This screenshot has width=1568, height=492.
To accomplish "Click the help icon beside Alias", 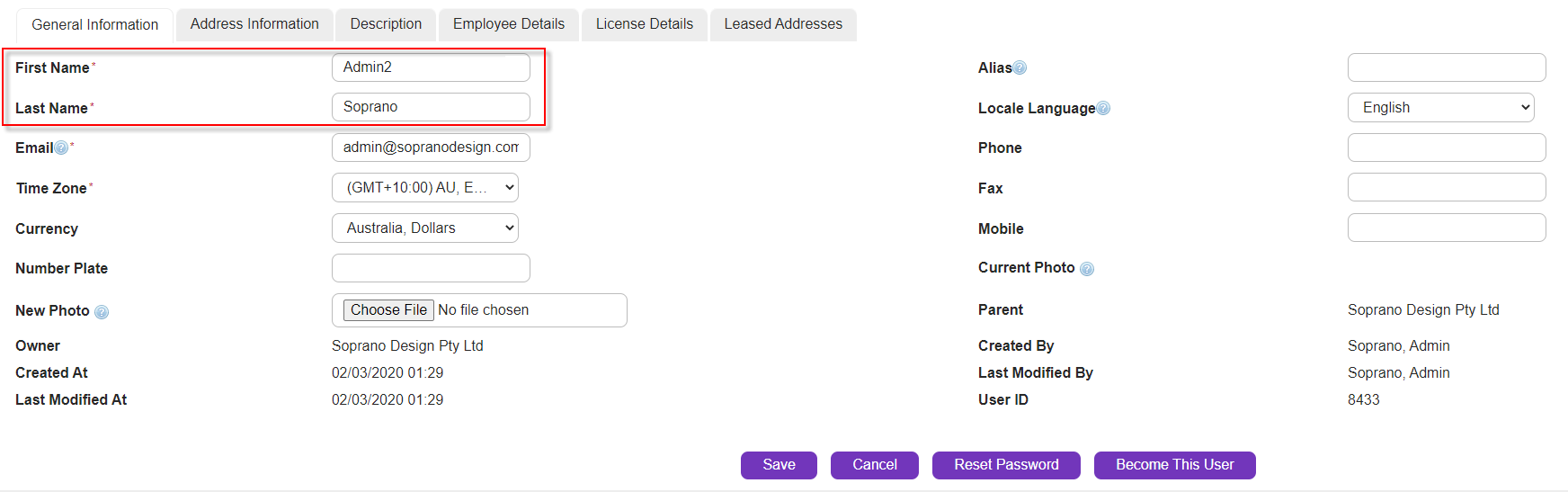I will click(x=1020, y=68).
